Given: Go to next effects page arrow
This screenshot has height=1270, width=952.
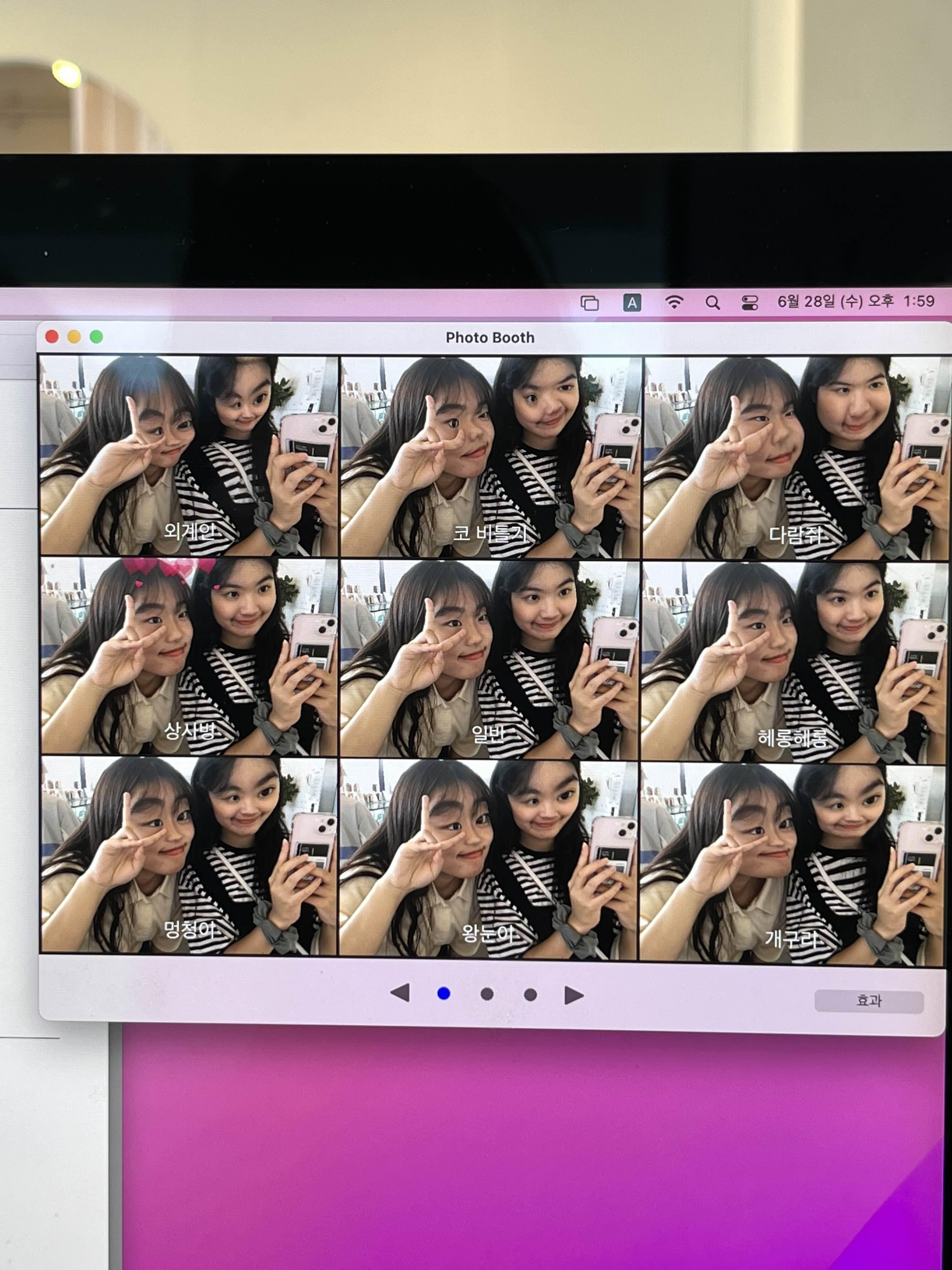Looking at the screenshot, I should 574,995.
